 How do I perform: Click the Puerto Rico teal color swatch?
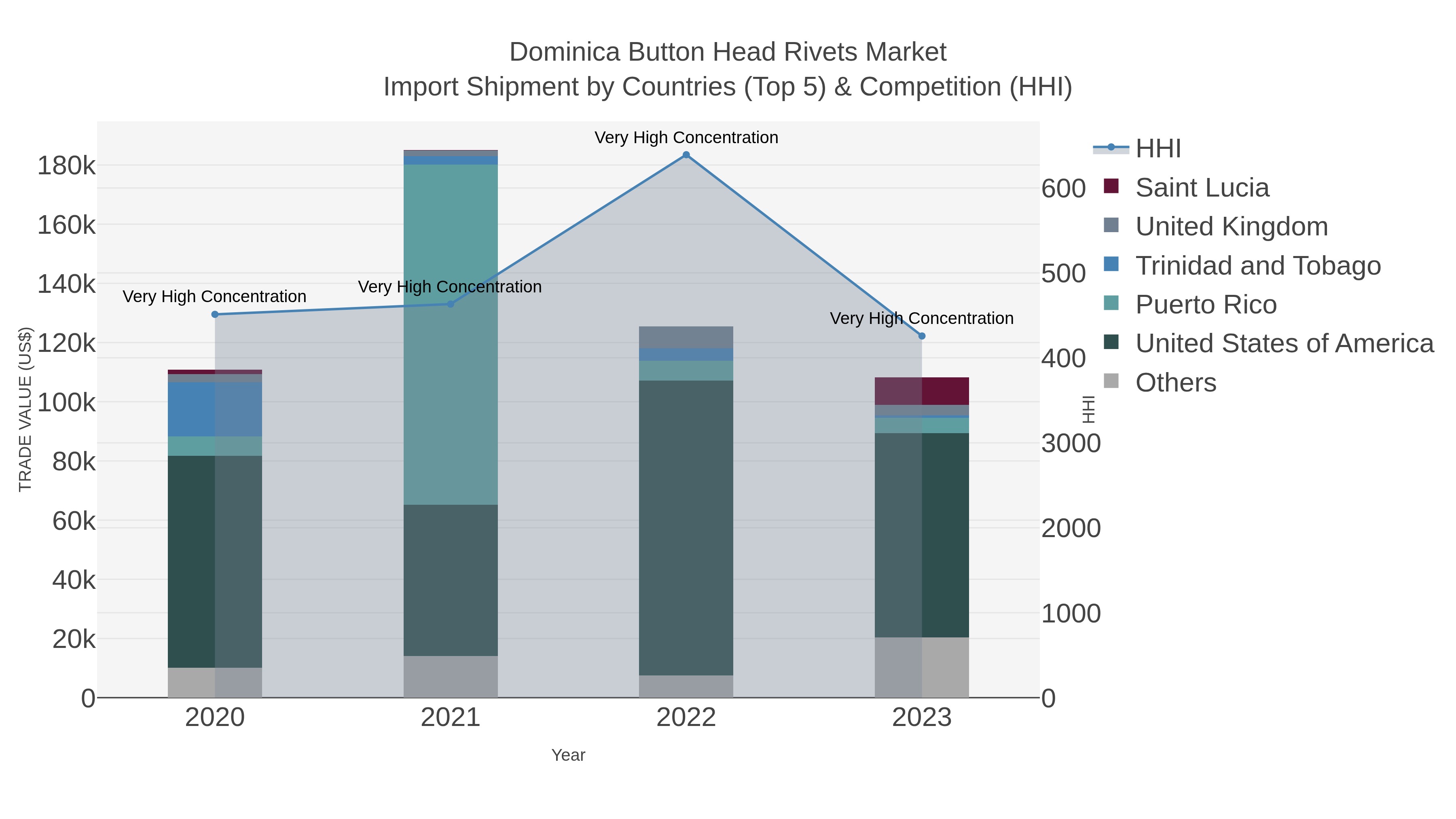click(x=1111, y=303)
